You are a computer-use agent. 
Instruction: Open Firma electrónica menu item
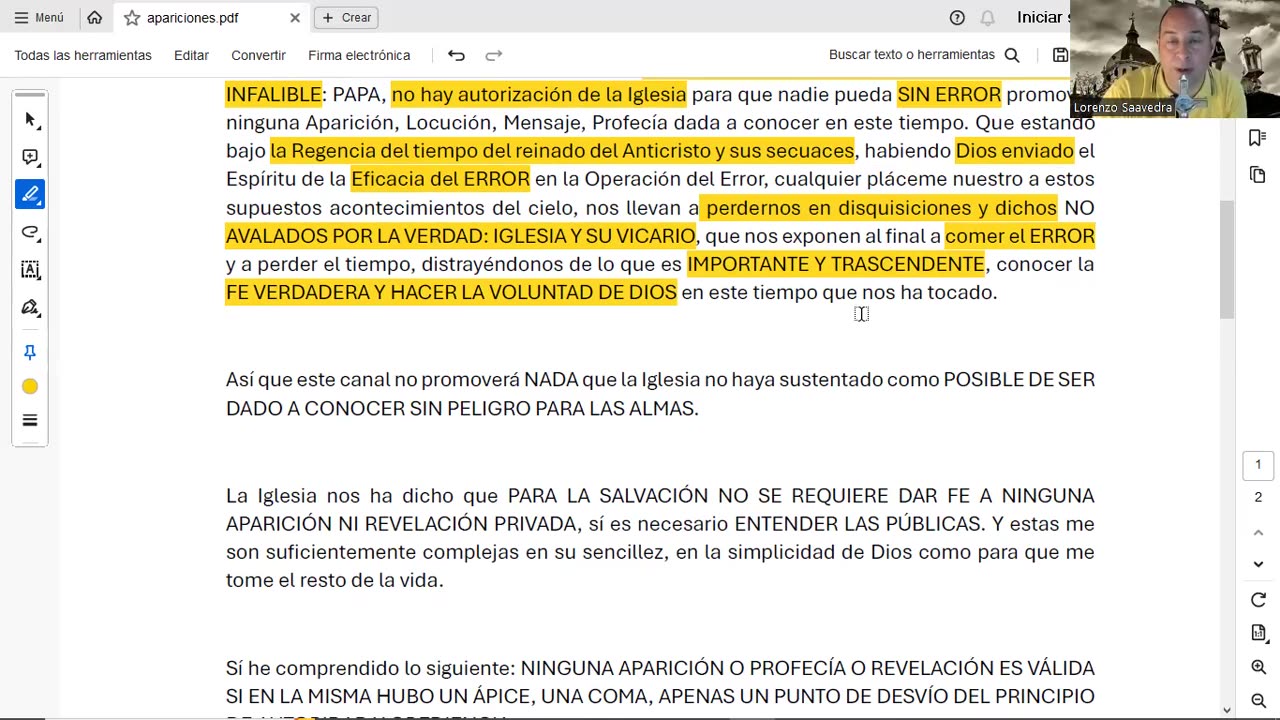(x=359, y=55)
